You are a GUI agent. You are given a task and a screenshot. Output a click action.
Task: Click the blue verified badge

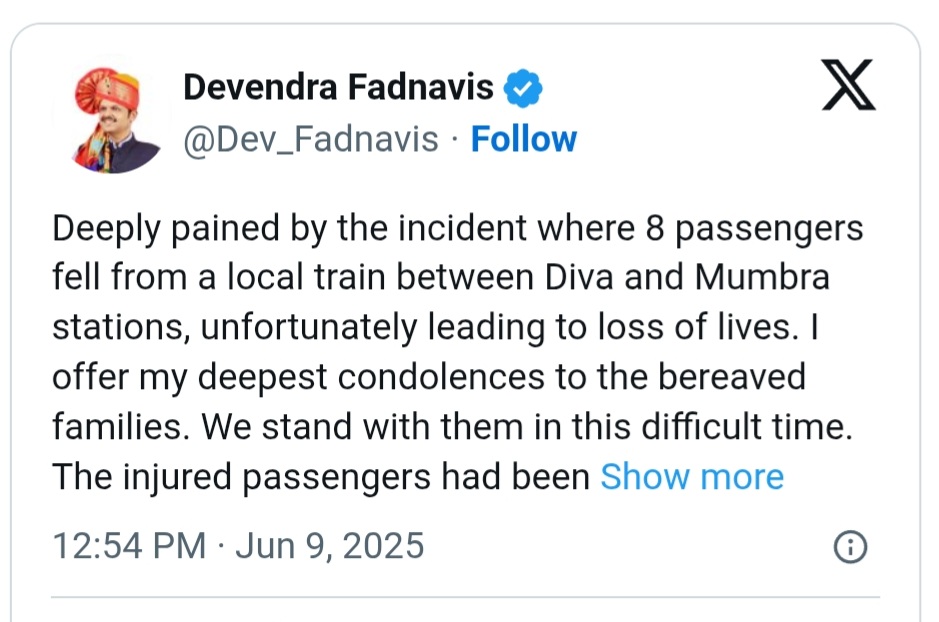522,88
